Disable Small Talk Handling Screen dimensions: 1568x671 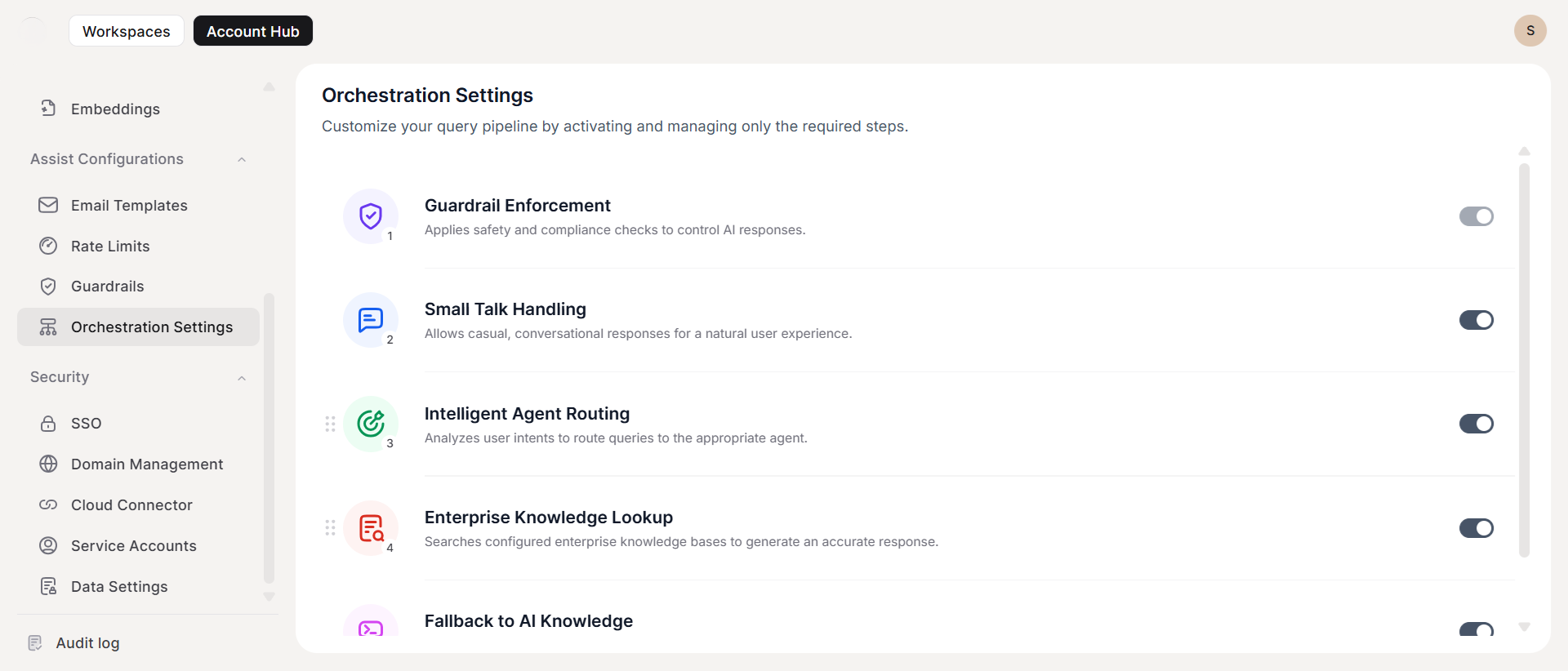[1477, 320]
